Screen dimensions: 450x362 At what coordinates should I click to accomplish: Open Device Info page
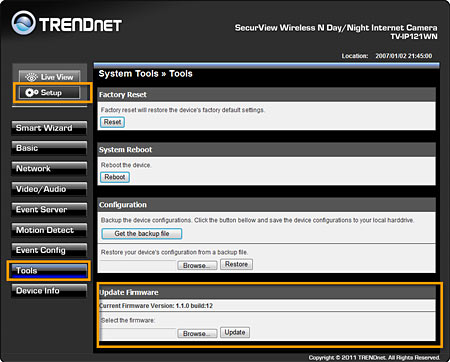[49, 291]
